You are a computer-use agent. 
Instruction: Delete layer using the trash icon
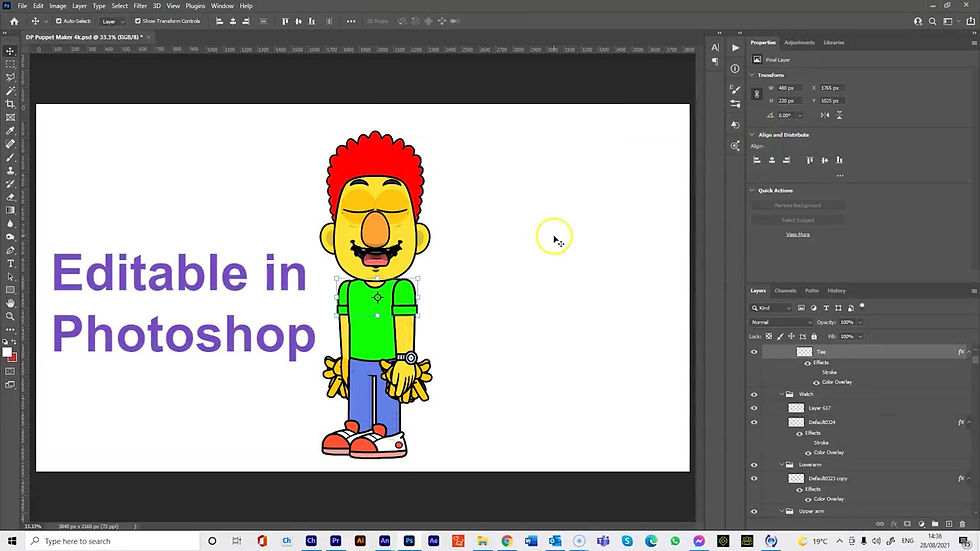(962, 524)
